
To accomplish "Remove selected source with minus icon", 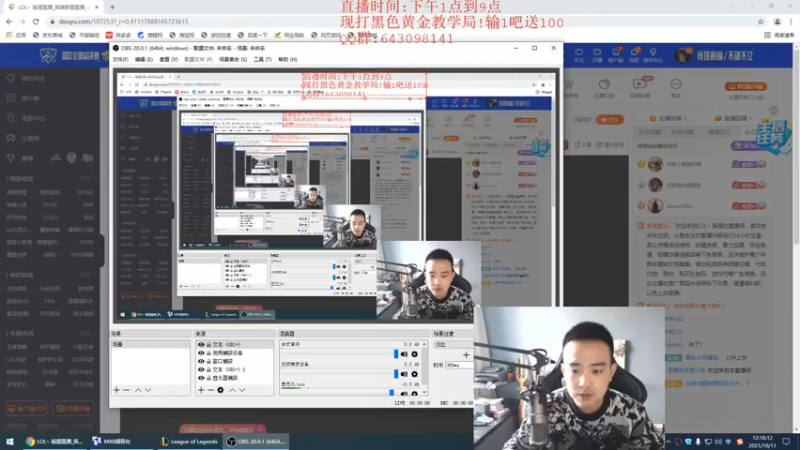I will (x=211, y=390).
